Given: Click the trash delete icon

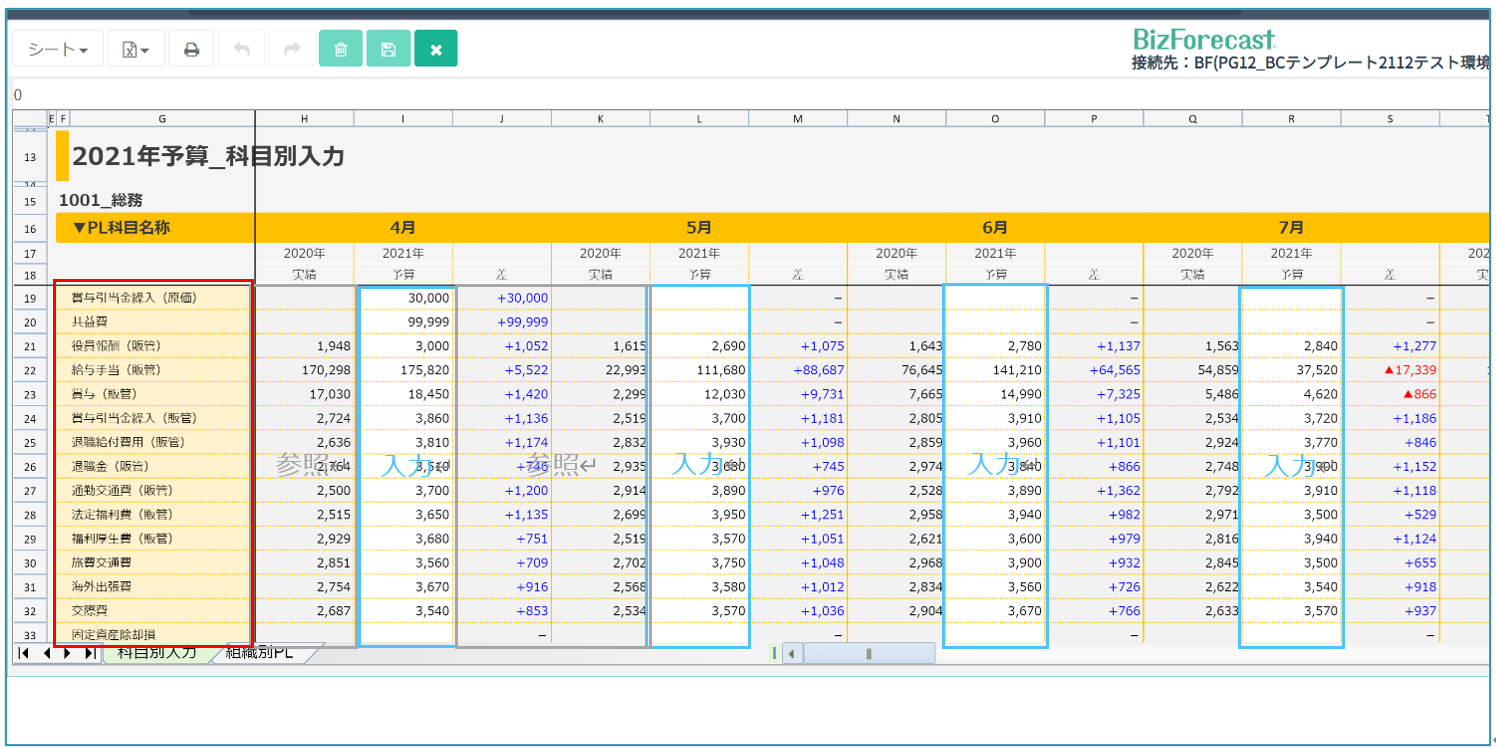Looking at the screenshot, I should 341,49.
